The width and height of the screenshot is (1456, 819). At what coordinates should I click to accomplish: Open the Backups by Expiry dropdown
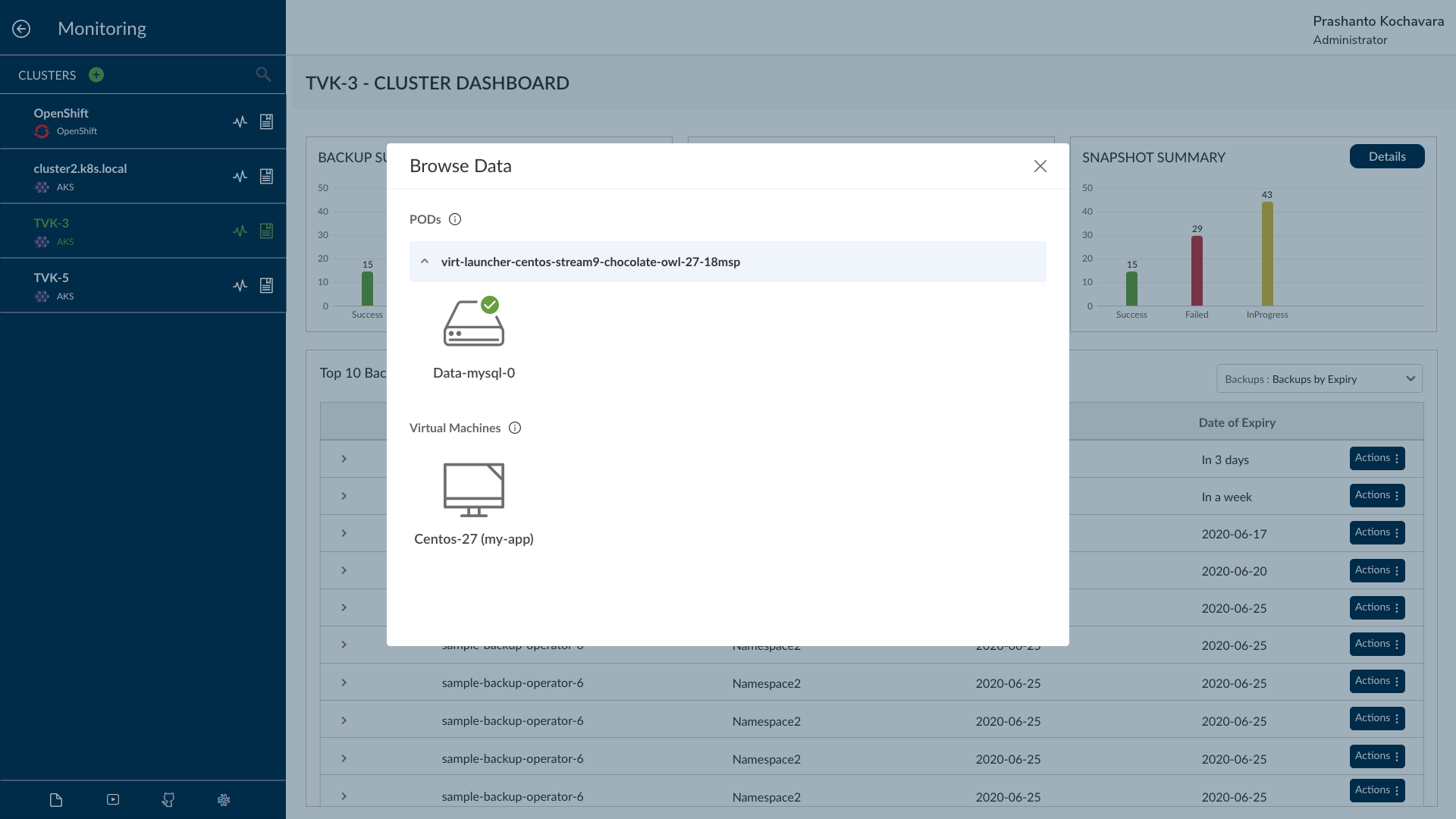click(x=1319, y=379)
